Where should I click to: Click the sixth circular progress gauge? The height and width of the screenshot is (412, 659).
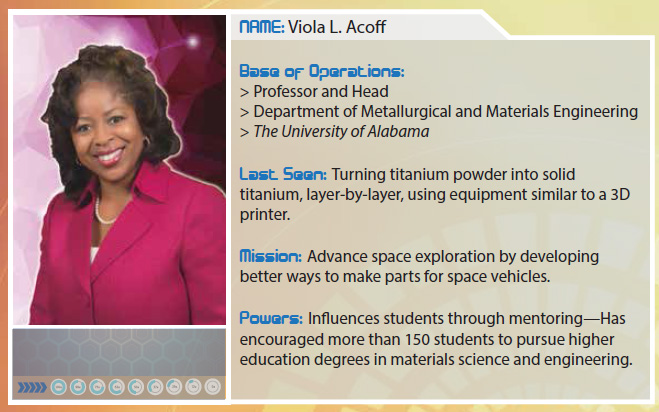pyautogui.click(x=155, y=387)
